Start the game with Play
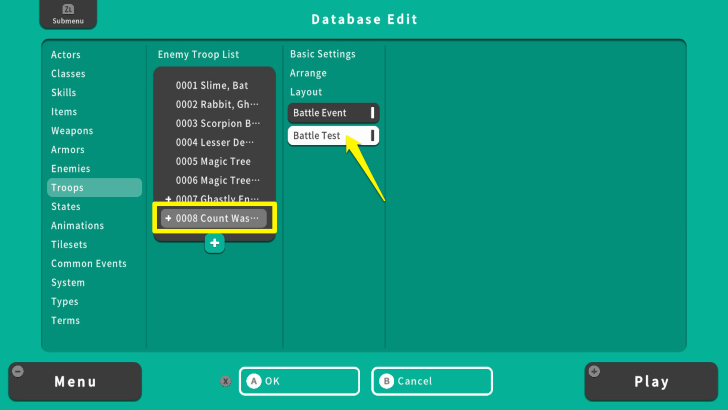The image size is (728, 410). [x=651, y=382]
